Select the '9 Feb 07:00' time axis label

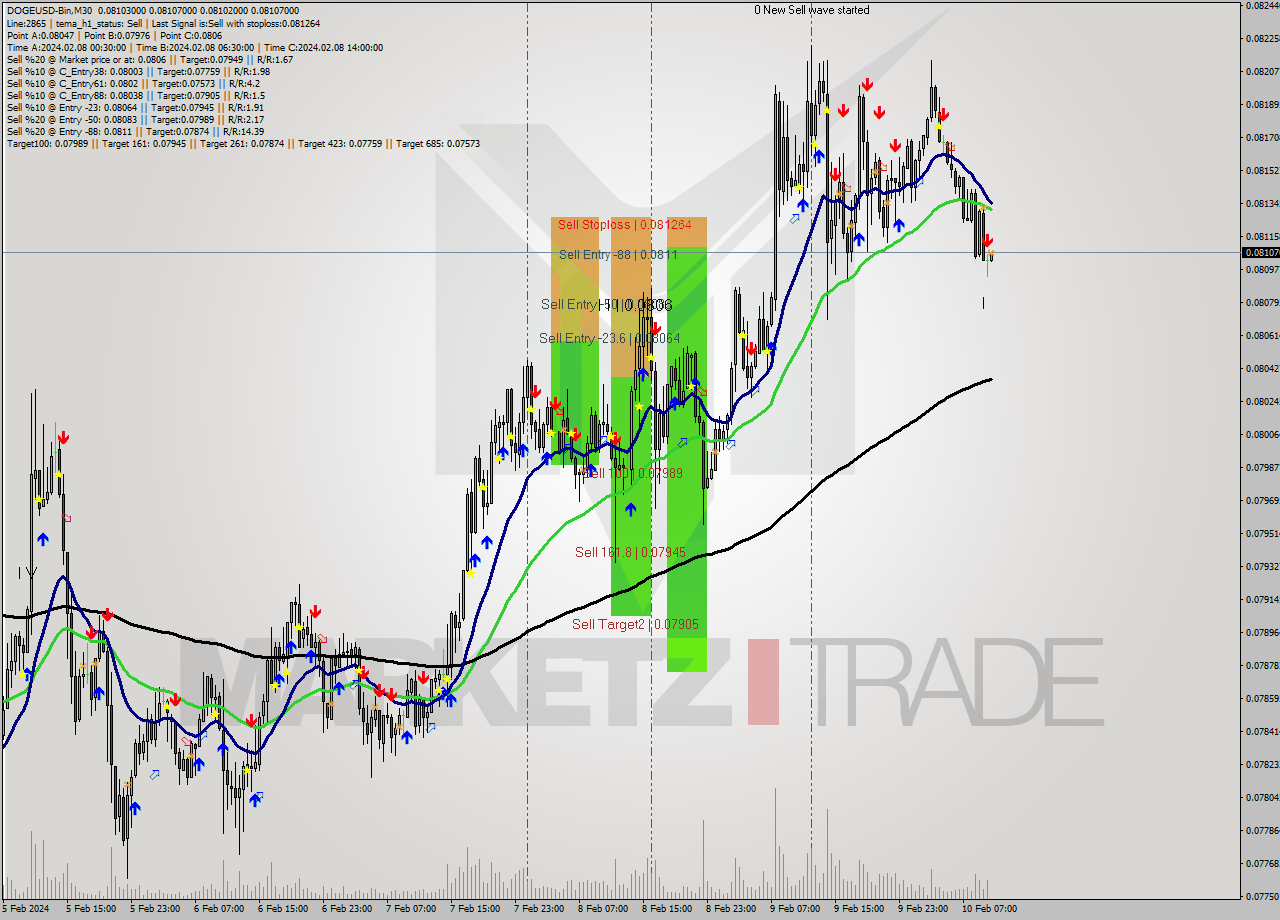795,909
